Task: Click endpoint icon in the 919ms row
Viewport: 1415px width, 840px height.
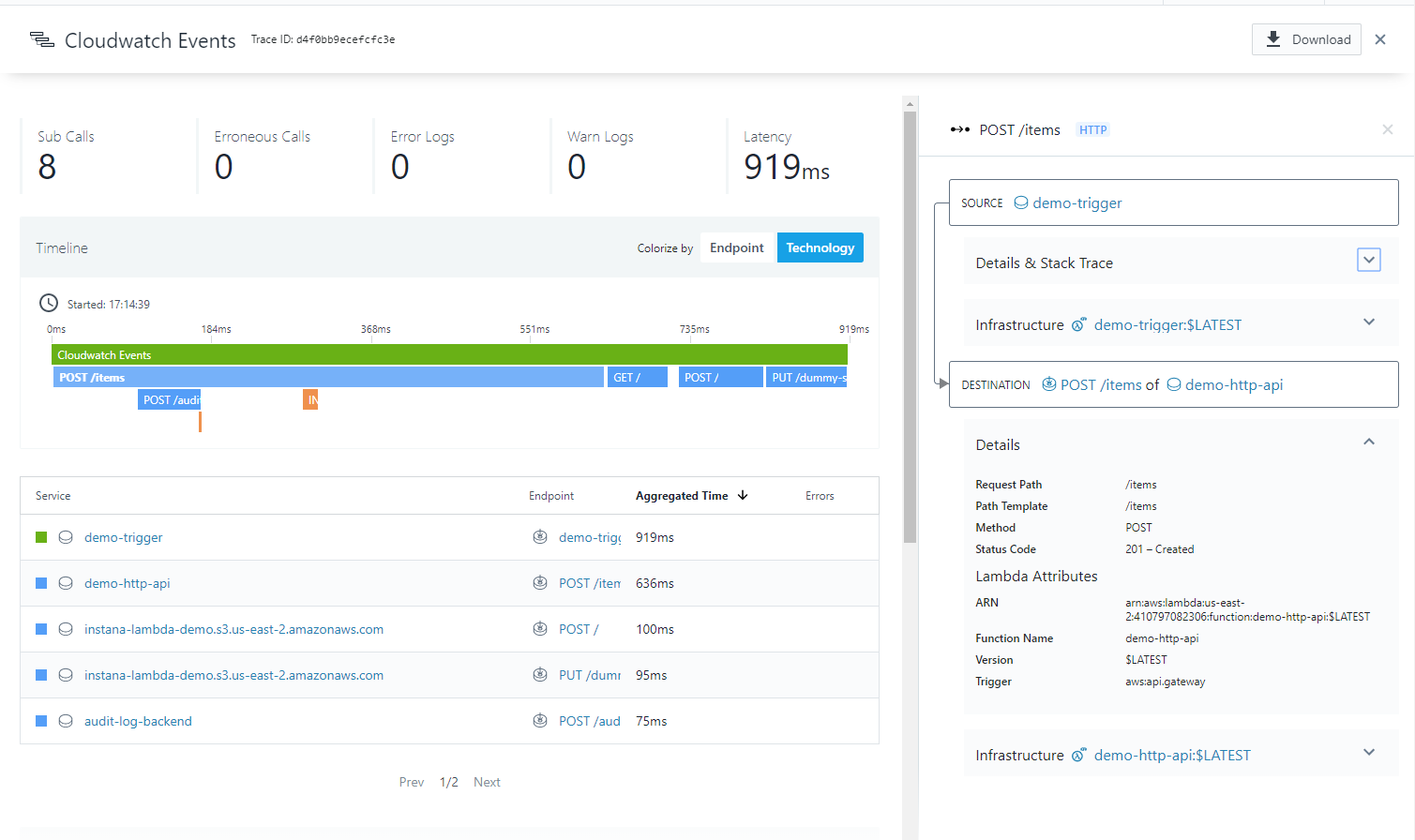Action: [x=540, y=537]
